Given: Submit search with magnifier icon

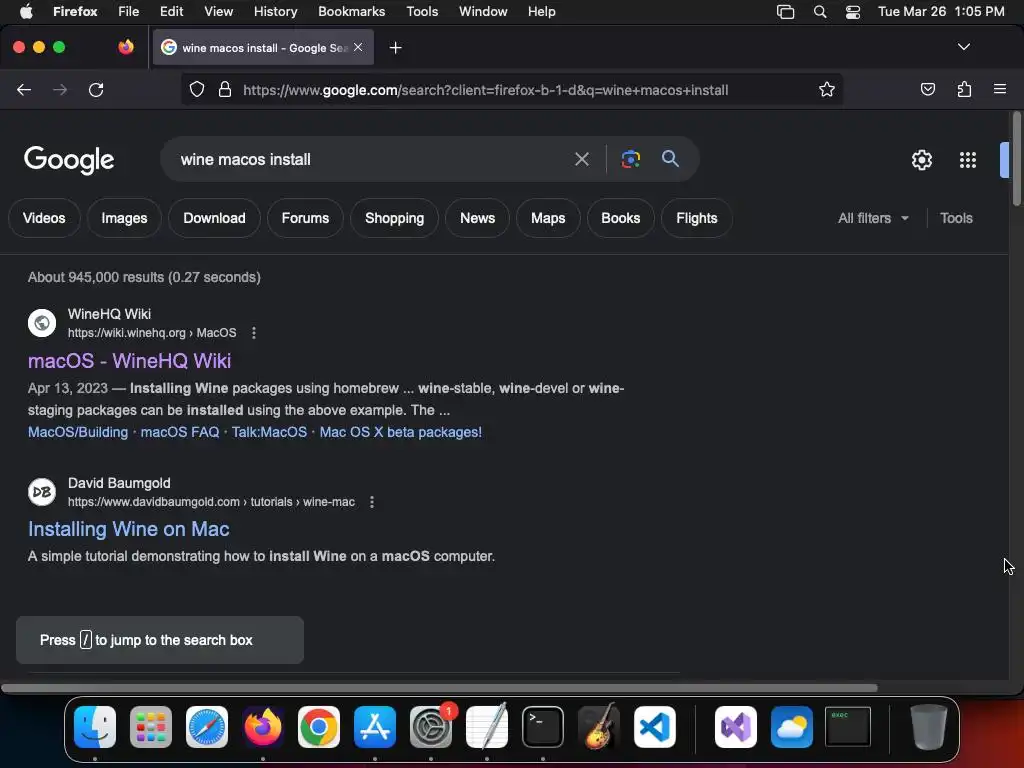Looking at the screenshot, I should click(x=670, y=159).
